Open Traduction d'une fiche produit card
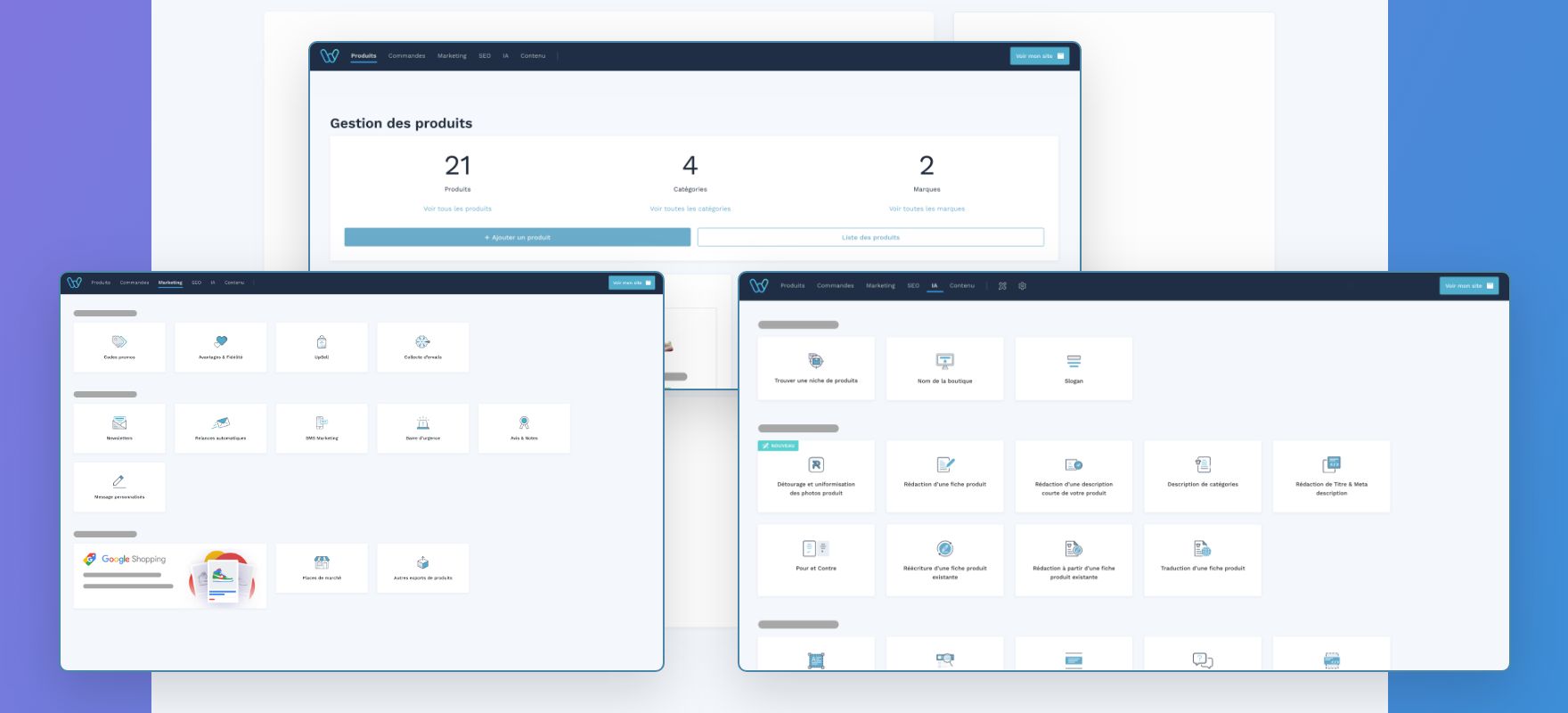Image resolution: width=1568 pixels, height=713 pixels. pyautogui.click(x=1203, y=561)
